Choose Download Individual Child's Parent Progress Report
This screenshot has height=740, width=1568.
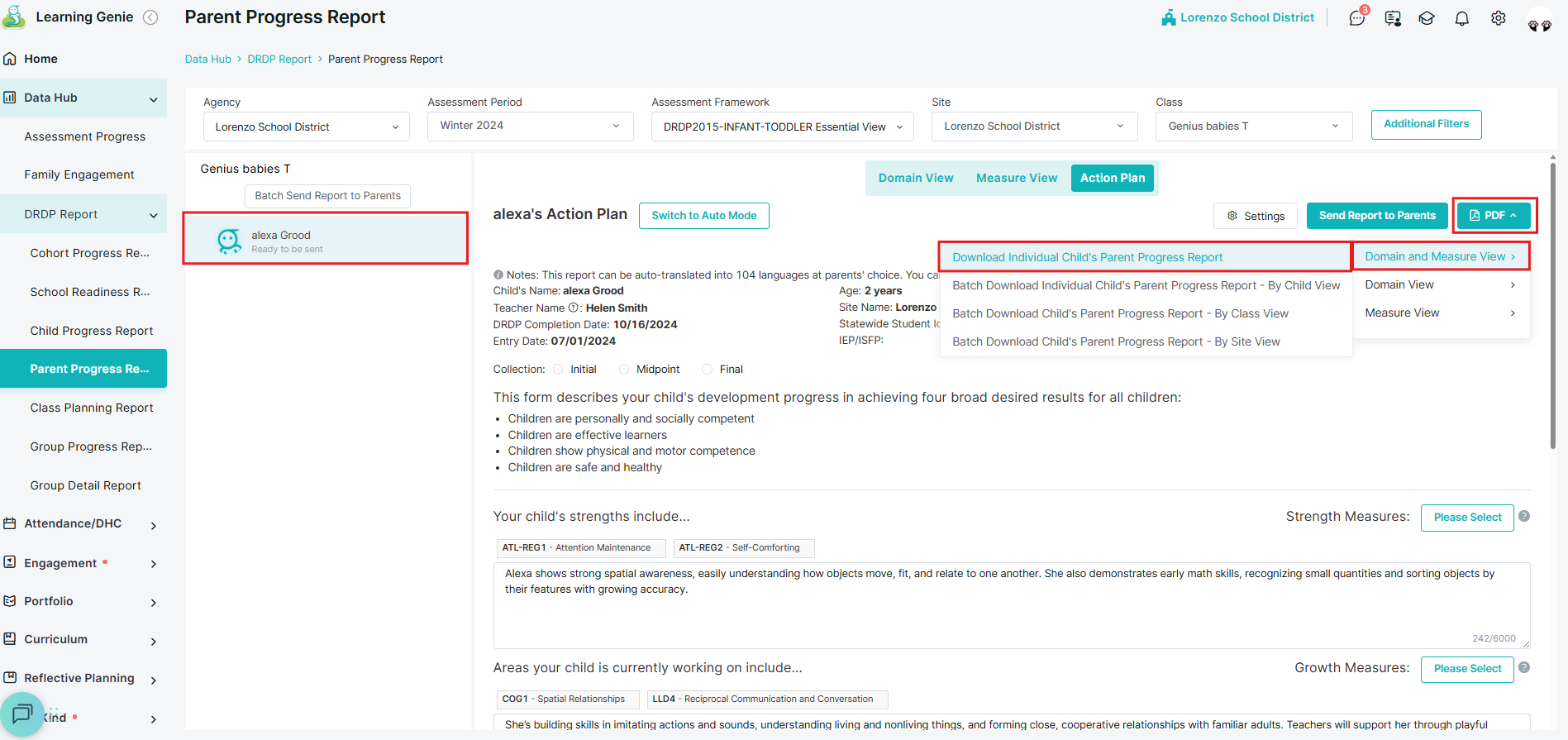tap(1146, 257)
